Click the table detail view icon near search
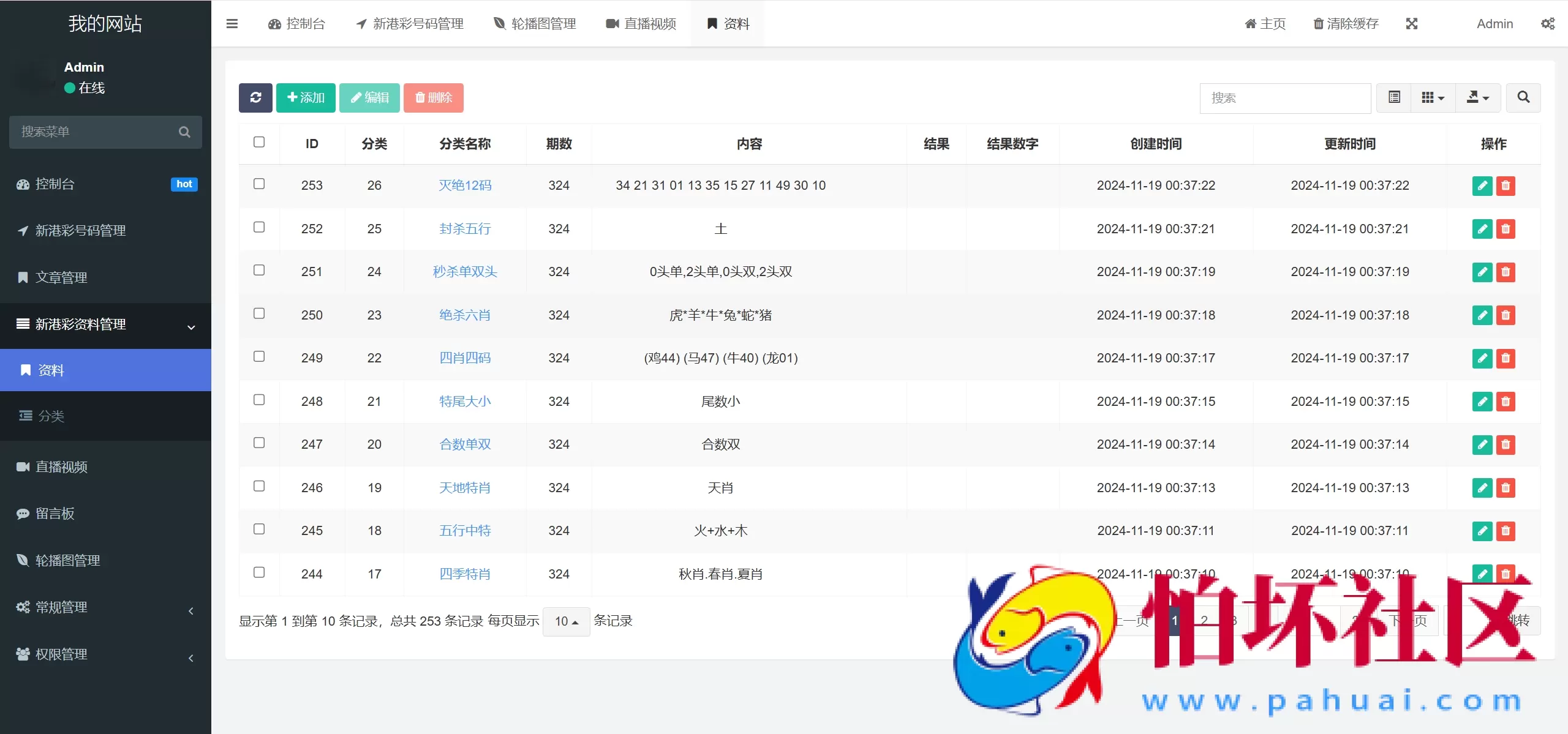Image resolution: width=1568 pixels, height=734 pixels. point(1393,97)
